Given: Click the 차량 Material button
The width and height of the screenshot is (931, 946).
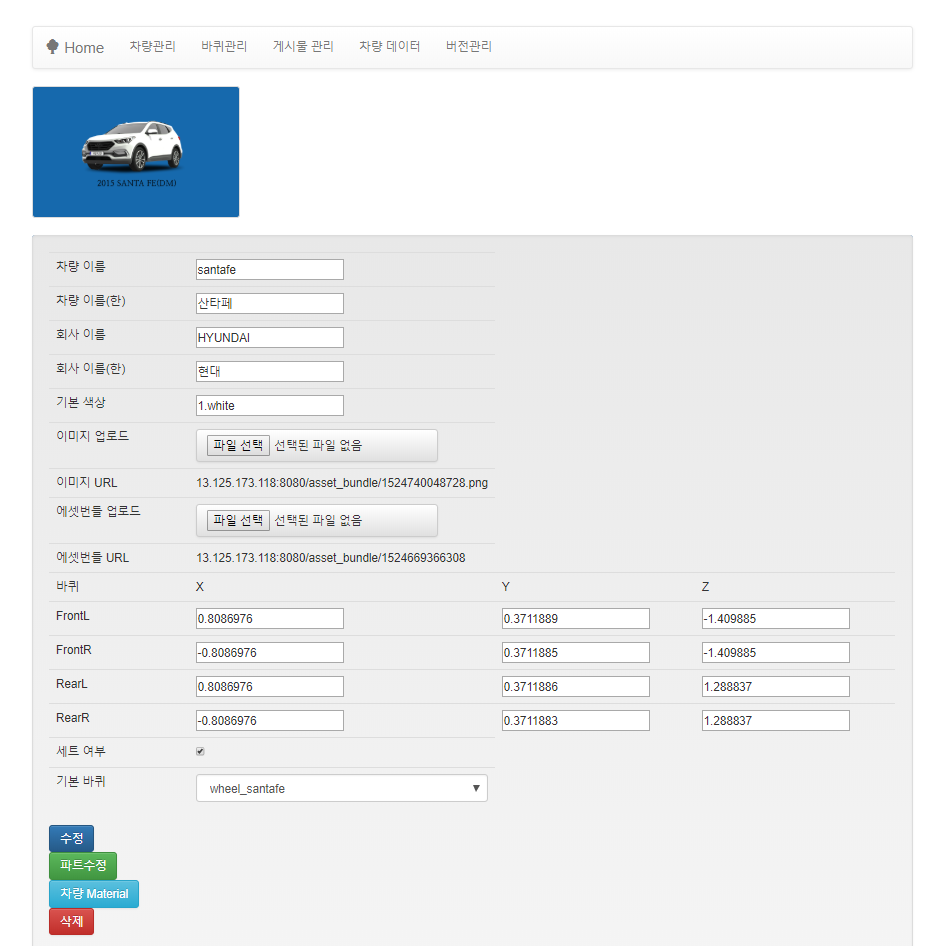Looking at the screenshot, I should tap(94, 894).
